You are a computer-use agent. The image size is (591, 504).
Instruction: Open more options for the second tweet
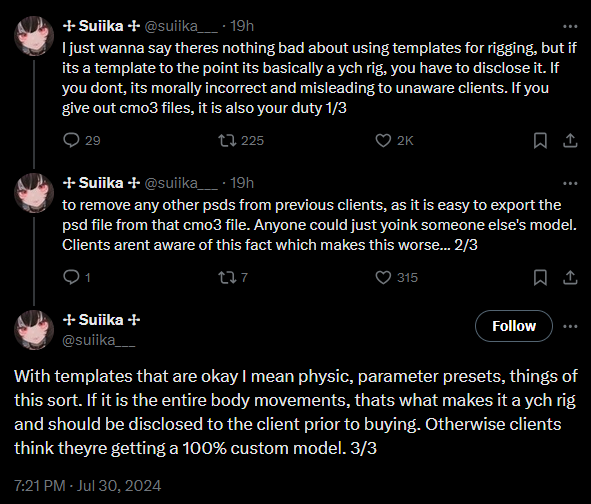pos(570,184)
